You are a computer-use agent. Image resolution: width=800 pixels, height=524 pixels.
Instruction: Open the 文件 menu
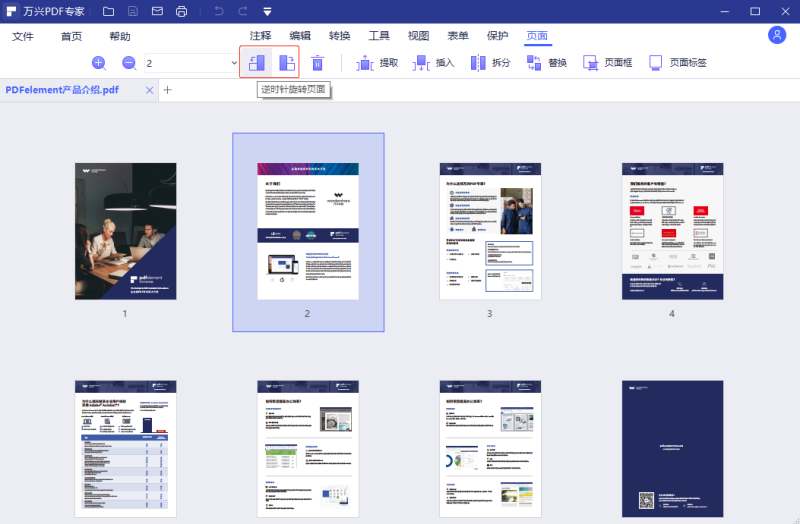point(23,36)
